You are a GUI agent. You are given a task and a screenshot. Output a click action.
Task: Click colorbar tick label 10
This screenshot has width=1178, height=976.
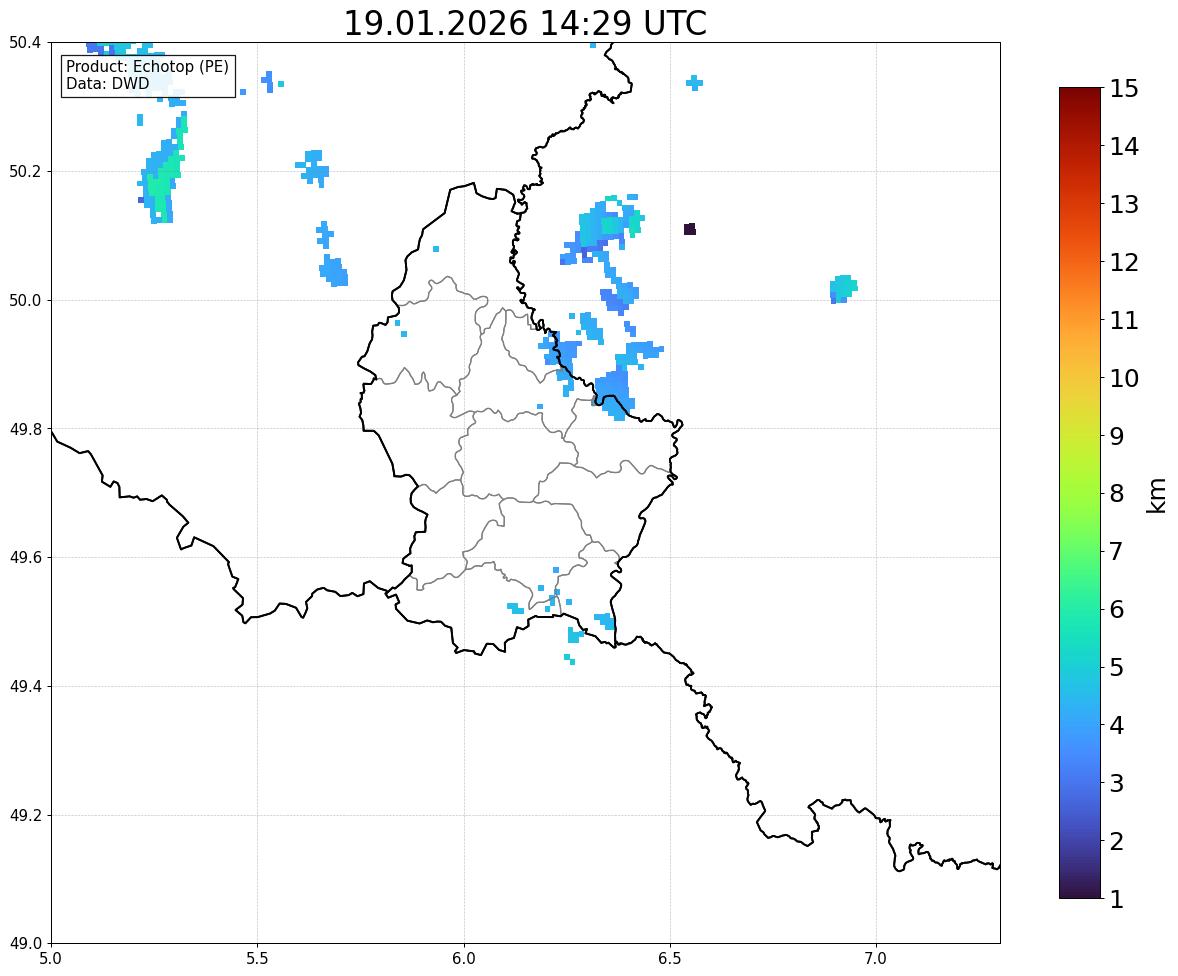(1124, 378)
